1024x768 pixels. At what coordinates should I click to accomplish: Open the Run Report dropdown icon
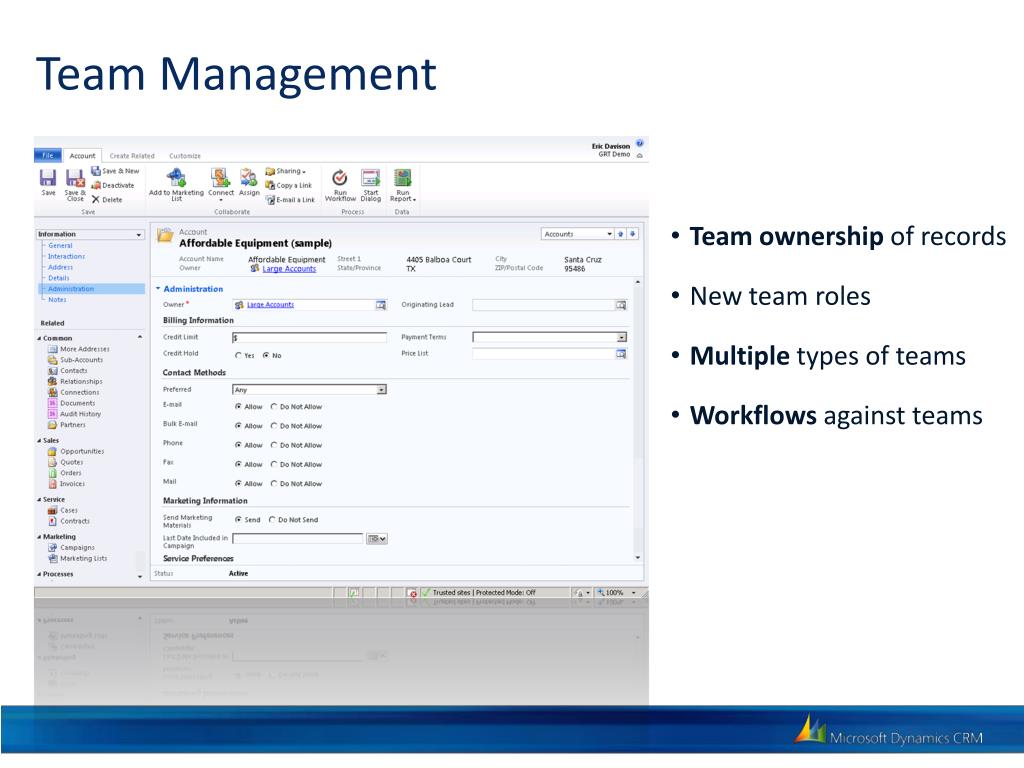point(402,178)
